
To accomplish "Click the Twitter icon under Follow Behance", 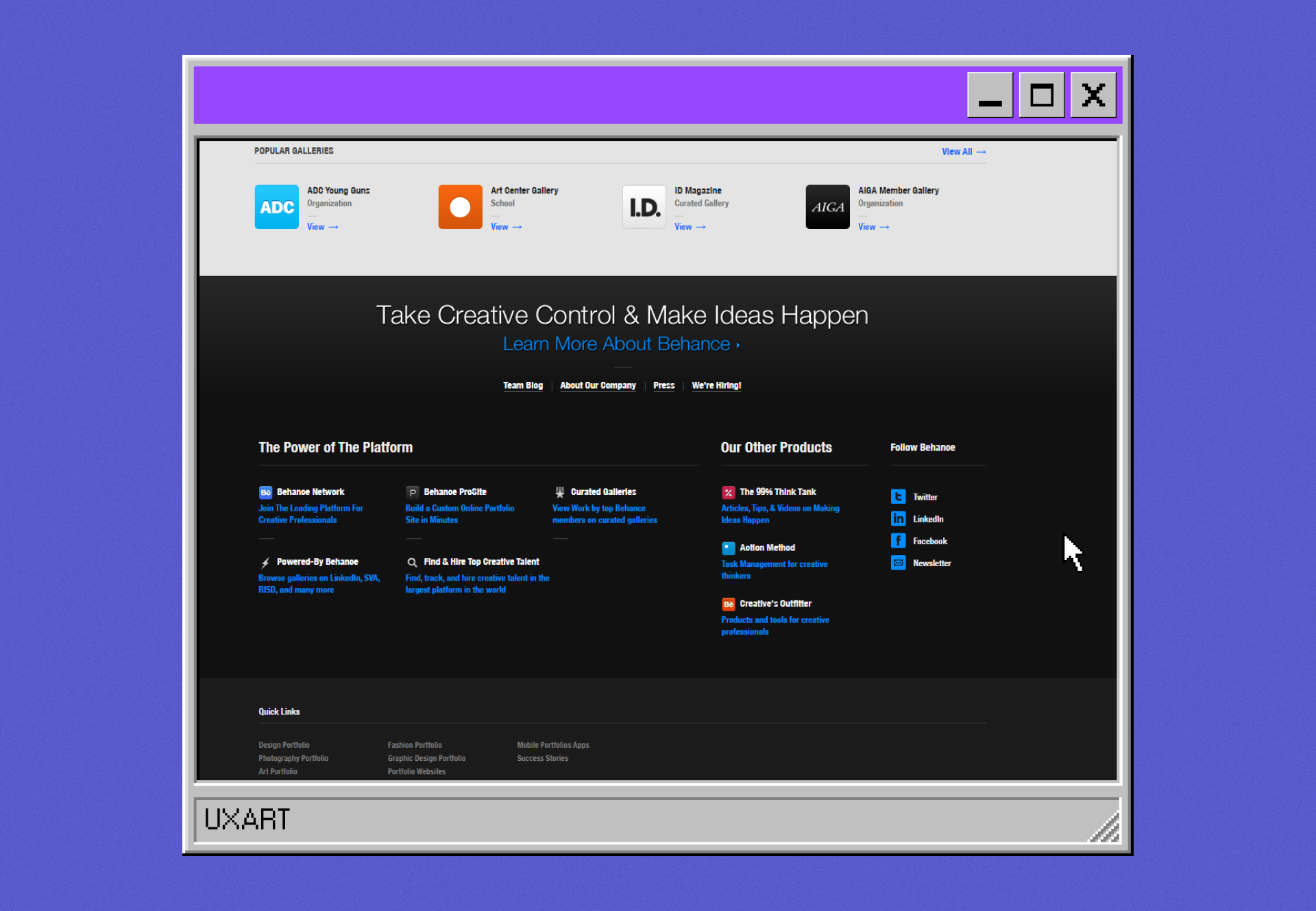I will [898, 496].
